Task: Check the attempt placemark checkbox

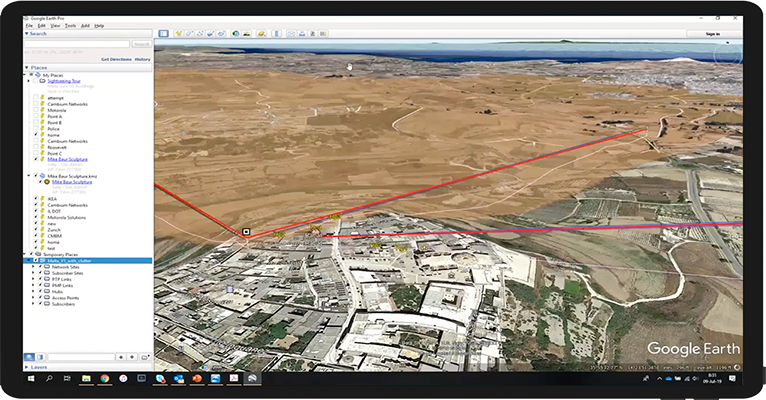Action: pos(36,98)
